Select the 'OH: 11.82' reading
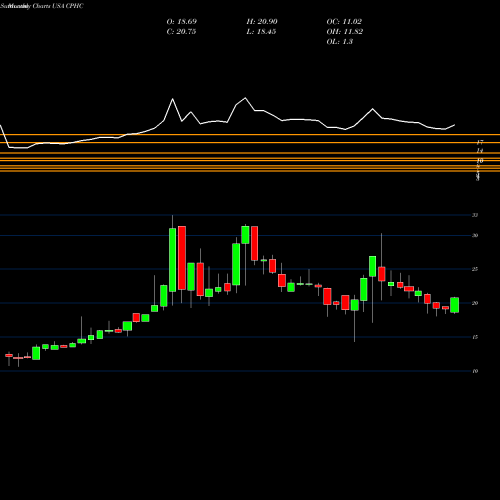Viewport: 500px width, 500px height. (345, 32)
